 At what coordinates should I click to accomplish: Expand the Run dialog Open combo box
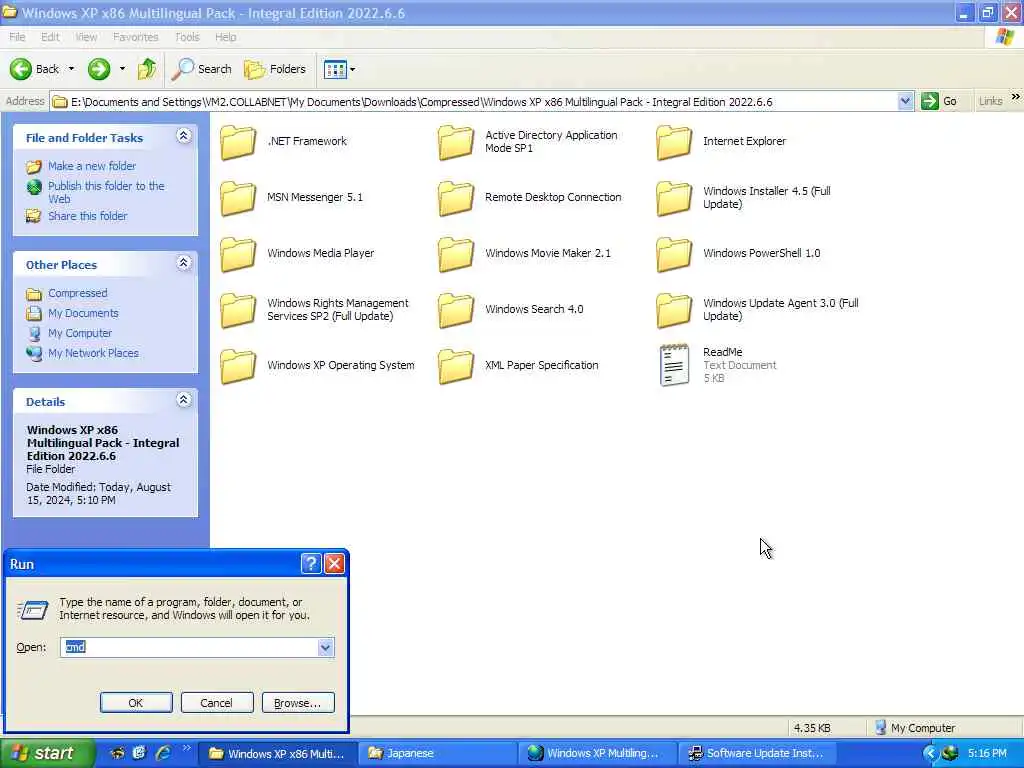tap(325, 647)
